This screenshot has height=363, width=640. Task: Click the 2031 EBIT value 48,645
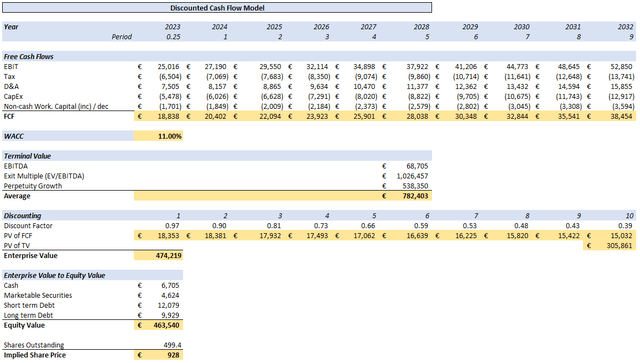click(569, 67)
